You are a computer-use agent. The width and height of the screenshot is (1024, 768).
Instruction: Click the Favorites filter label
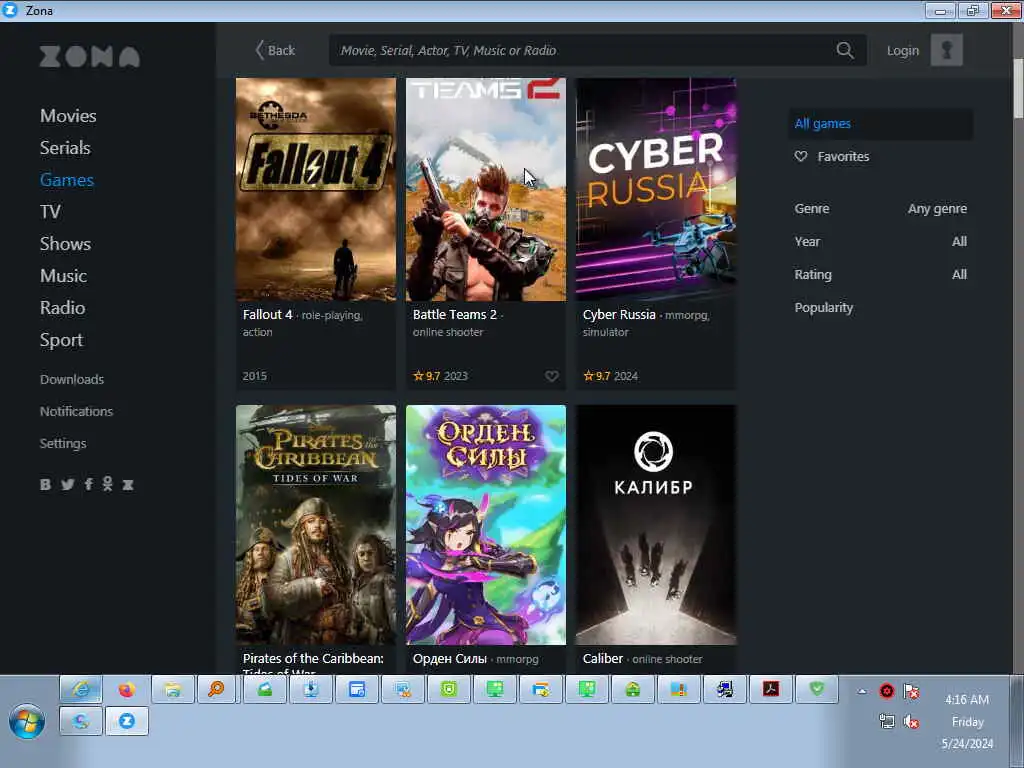point(844,157)
